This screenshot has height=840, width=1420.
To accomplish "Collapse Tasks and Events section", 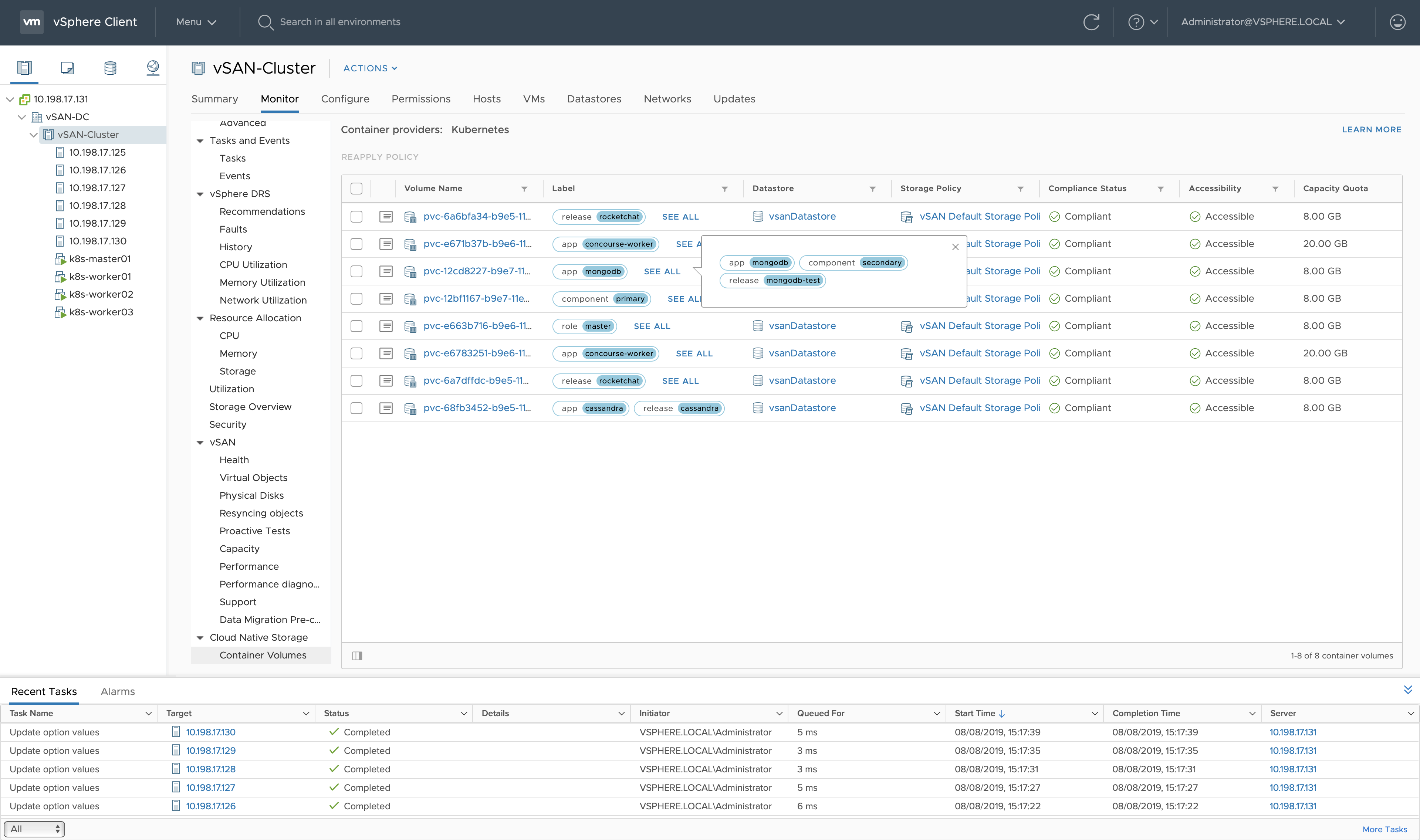I will click(200, 141).
